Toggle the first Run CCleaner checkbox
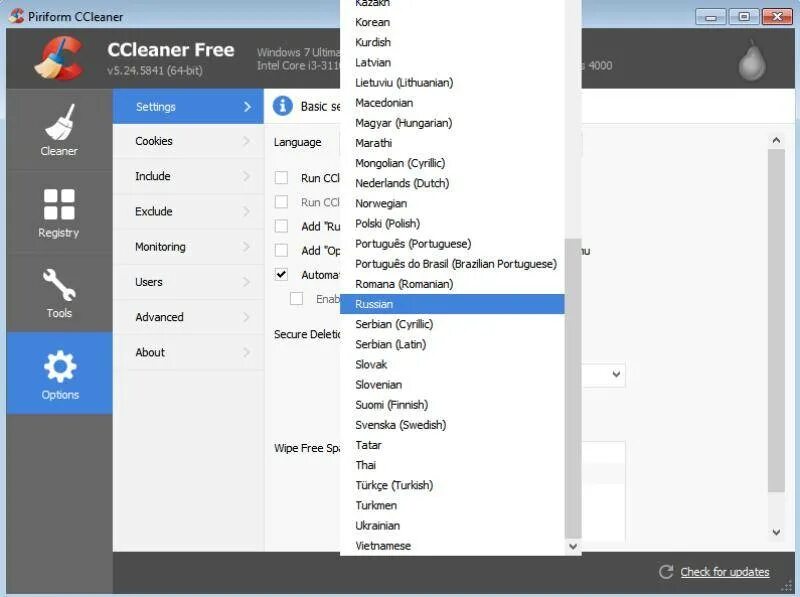The width and height of the screenshot is (800, 597). pyautogui.click(x=281, y=178)
